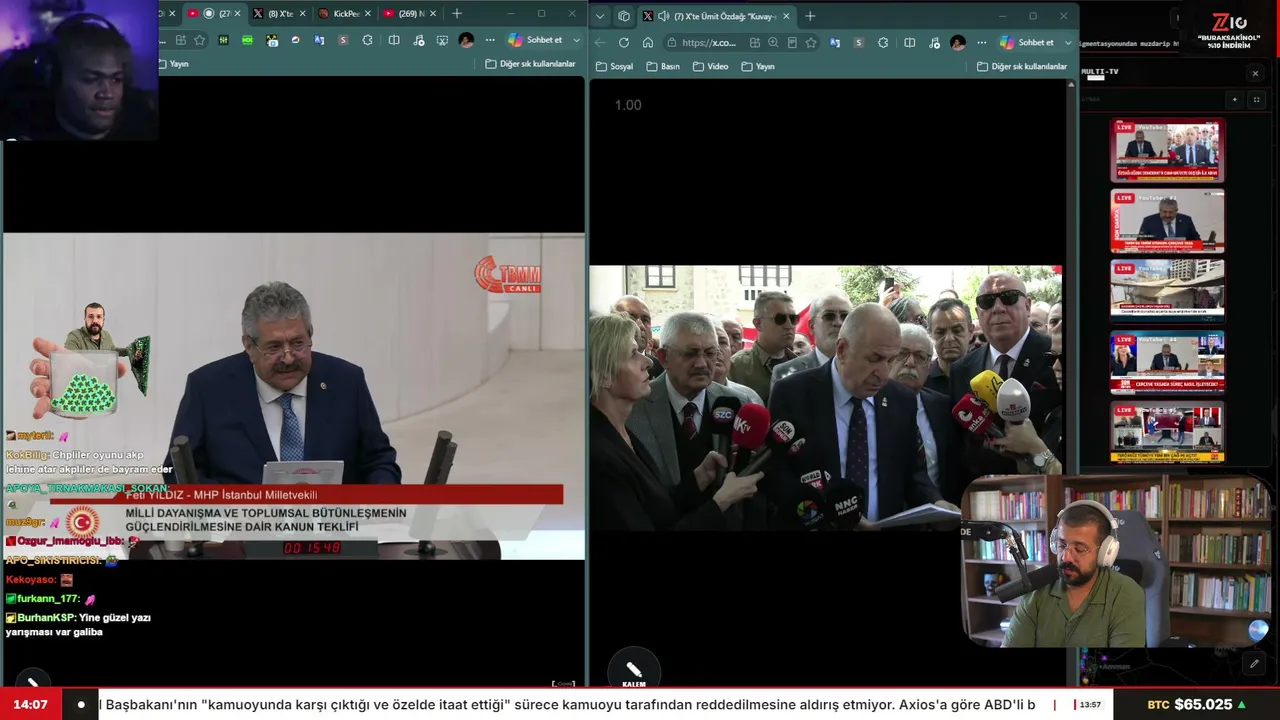
Task: Open the YouTube (269) tab in left browser
Action: tap(408, 14)
